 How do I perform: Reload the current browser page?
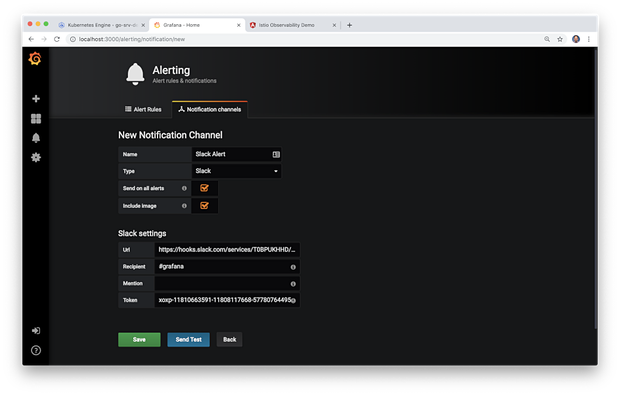click(x=57, y=39)
